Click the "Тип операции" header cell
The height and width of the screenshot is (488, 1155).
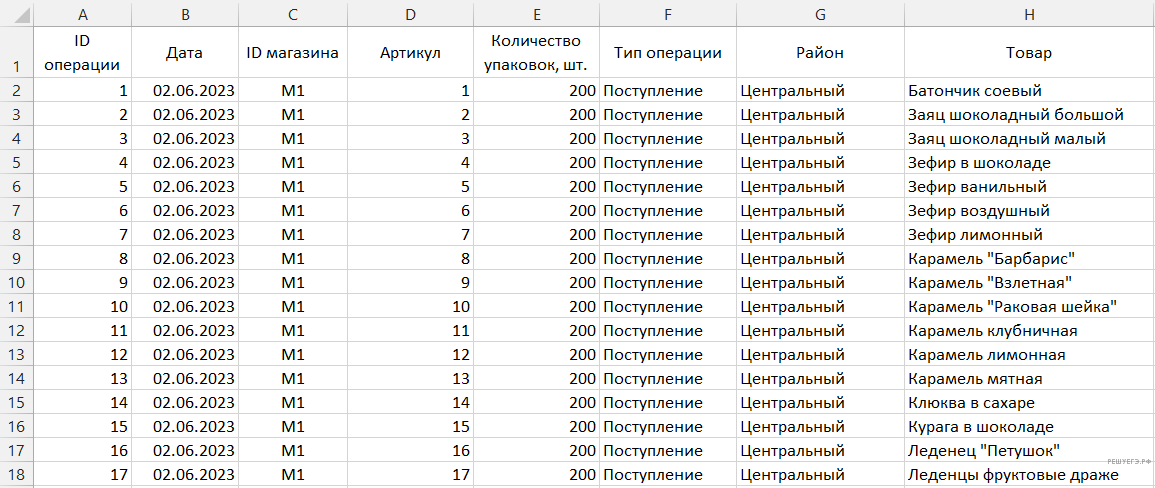point(667,53)
